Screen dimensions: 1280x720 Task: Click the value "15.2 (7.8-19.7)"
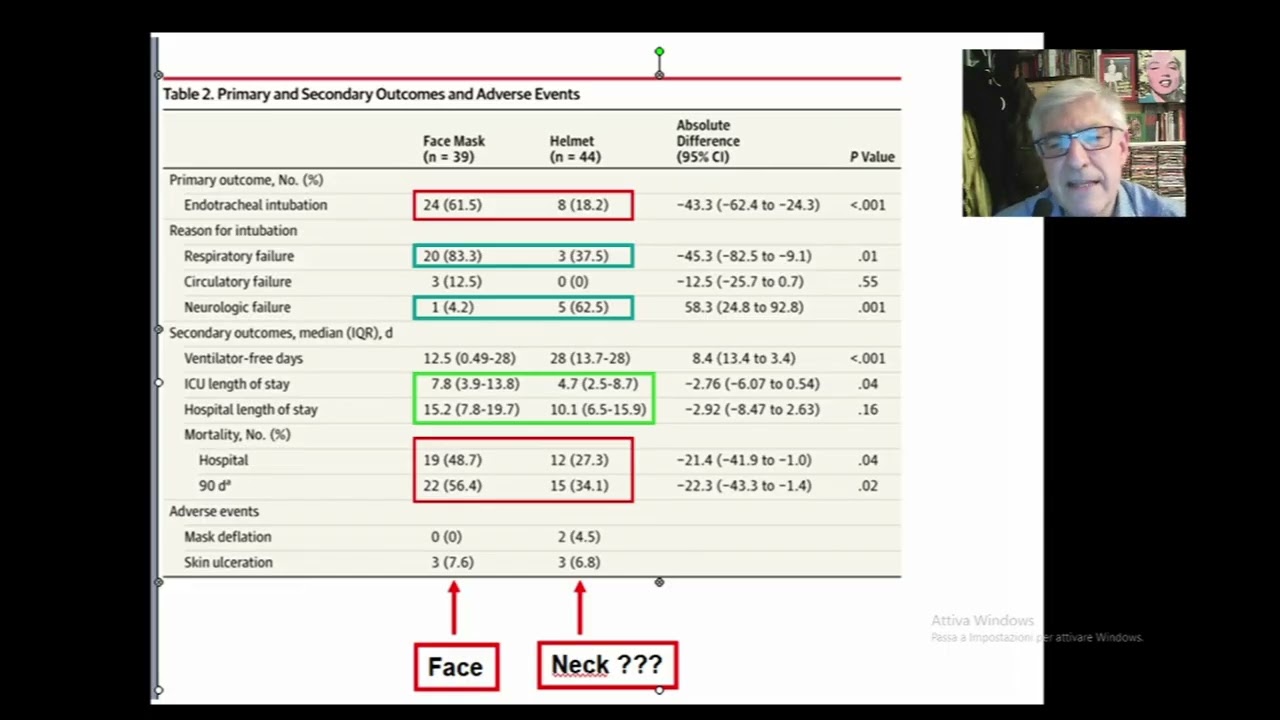tap(471, 409)
